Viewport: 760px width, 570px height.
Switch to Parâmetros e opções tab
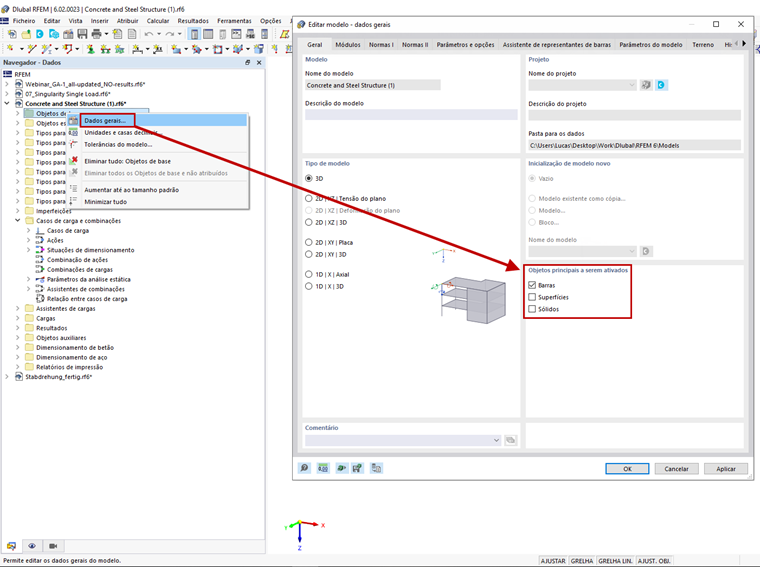[465, 45]
